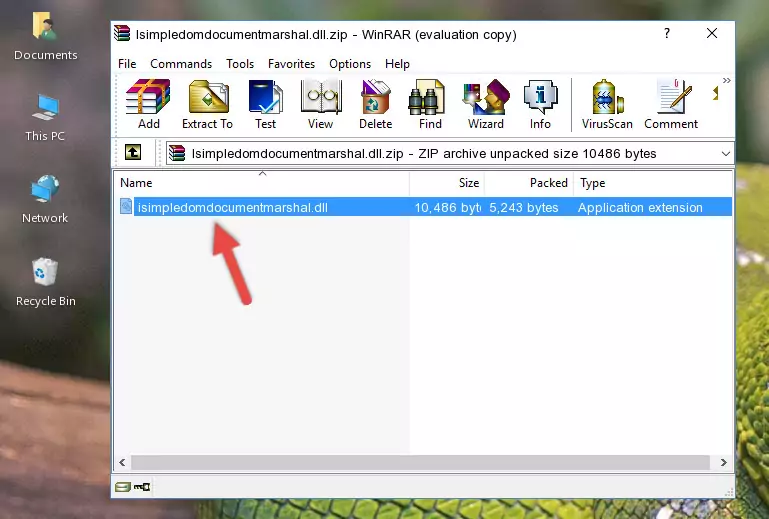Click the View file toolbar icon

(321, 104)
